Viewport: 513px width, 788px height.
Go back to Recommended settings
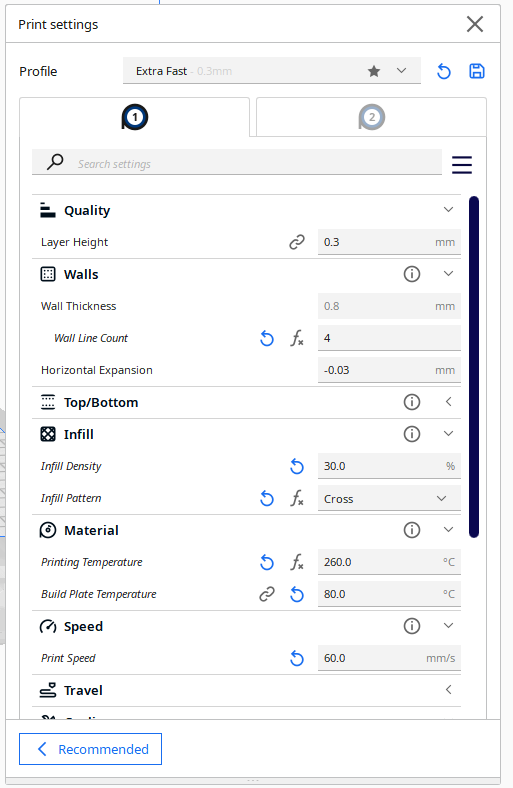90,749
